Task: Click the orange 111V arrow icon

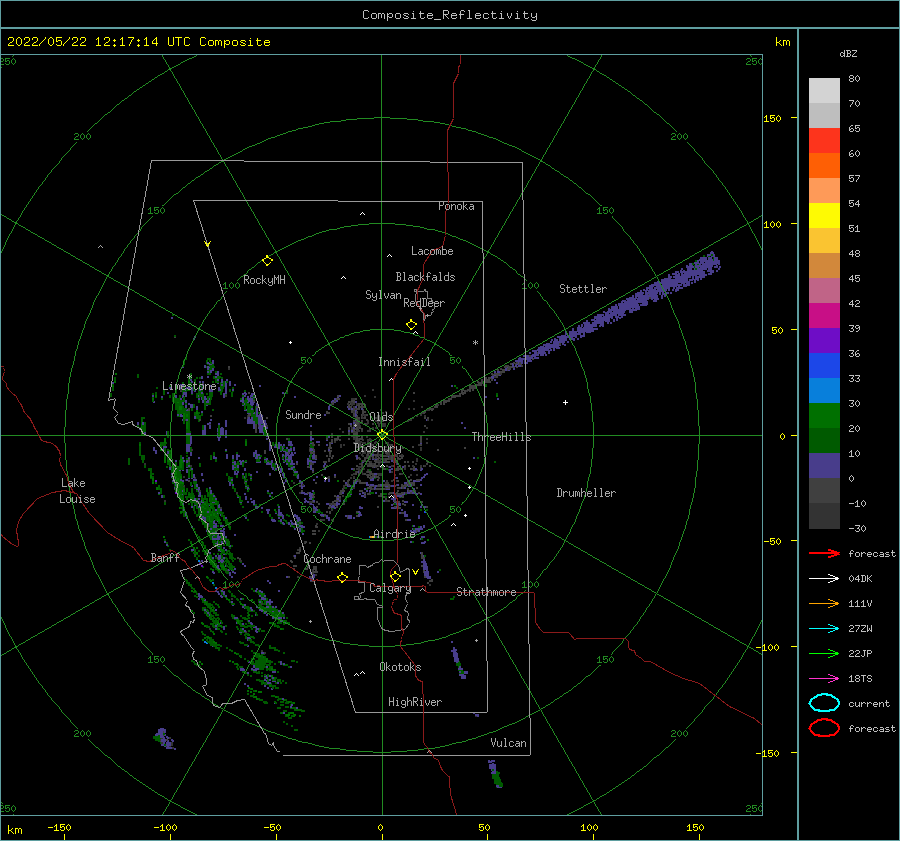Action: point(824,603)
